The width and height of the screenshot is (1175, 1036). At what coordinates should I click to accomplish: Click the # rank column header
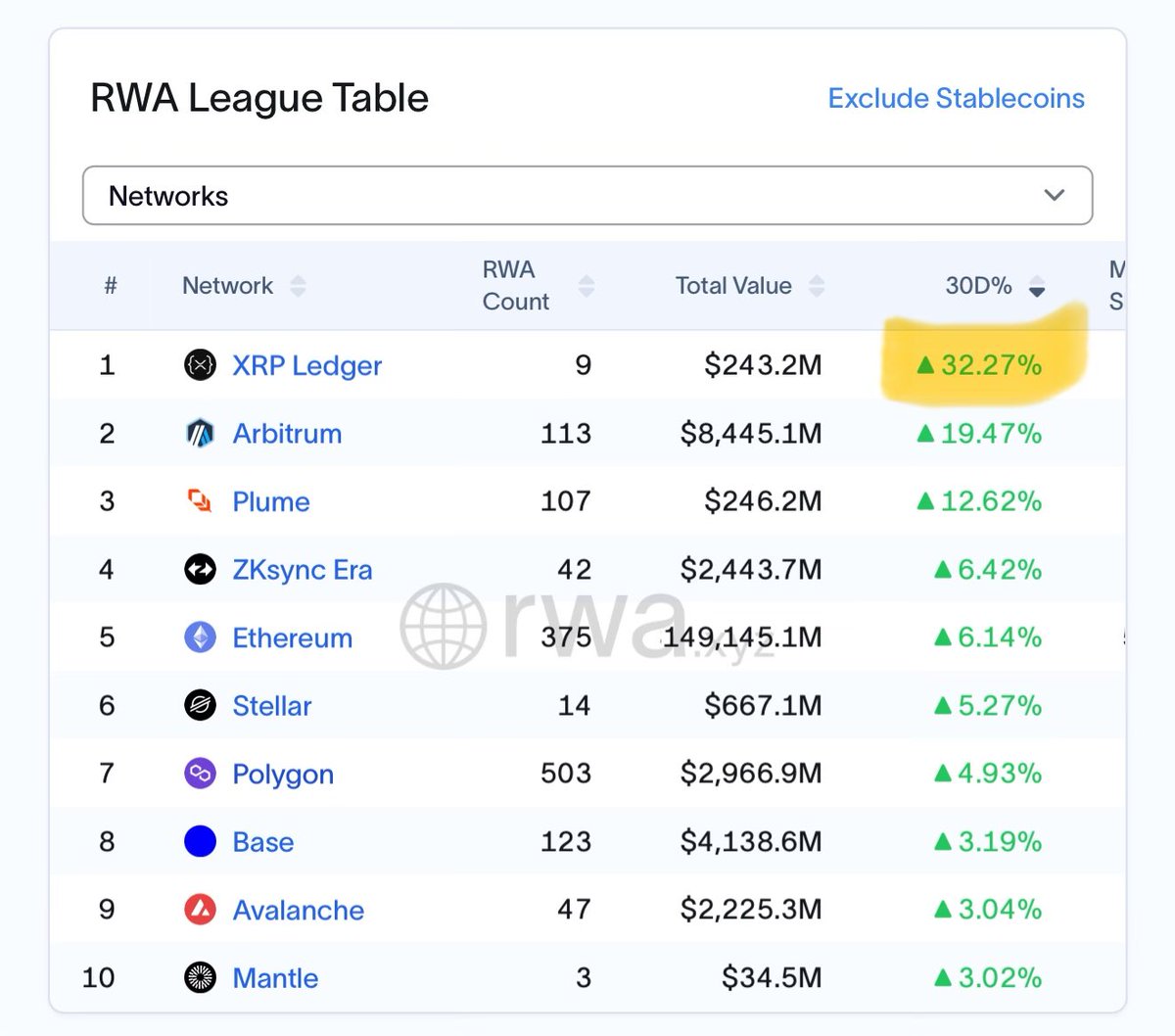[111, 286]
